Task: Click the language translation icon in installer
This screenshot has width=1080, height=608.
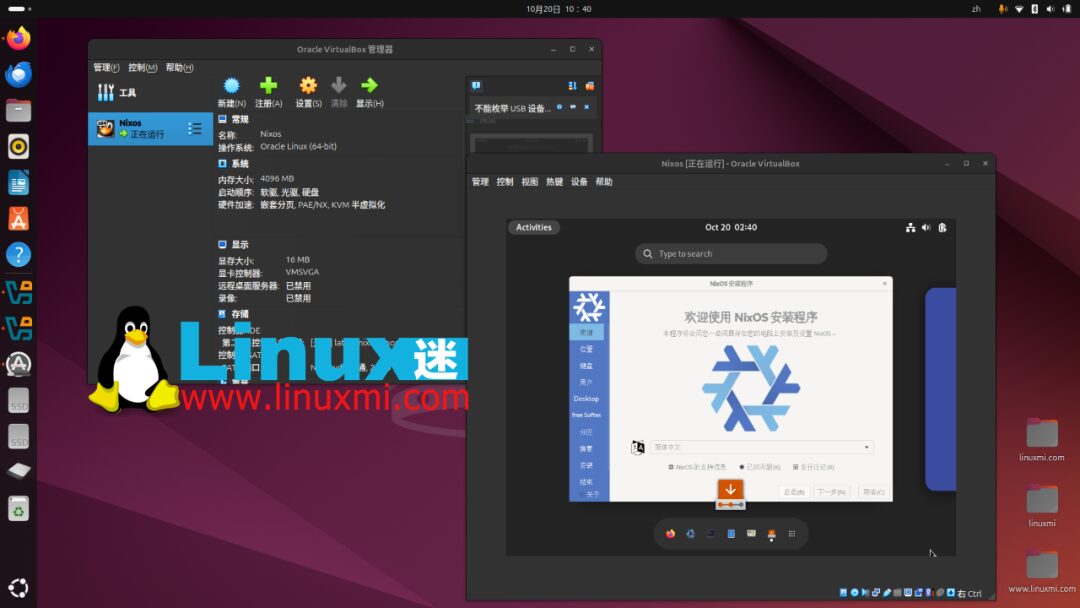Action: [x=638, y=448]
